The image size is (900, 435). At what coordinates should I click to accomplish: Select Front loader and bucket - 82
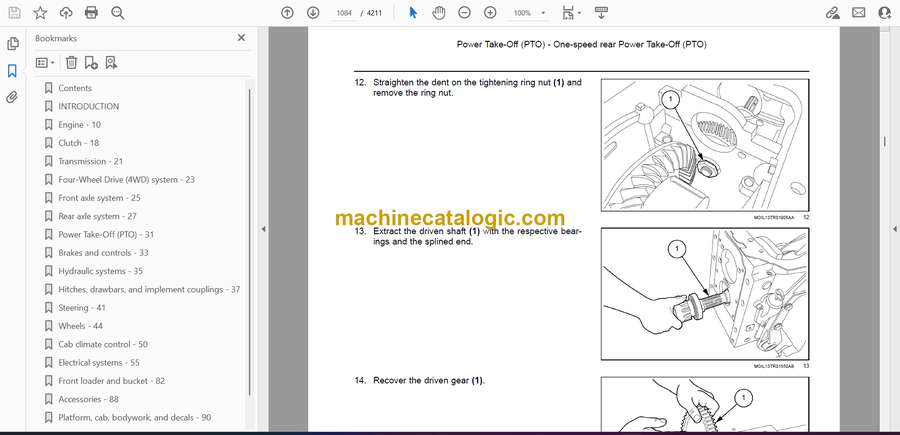111,381
